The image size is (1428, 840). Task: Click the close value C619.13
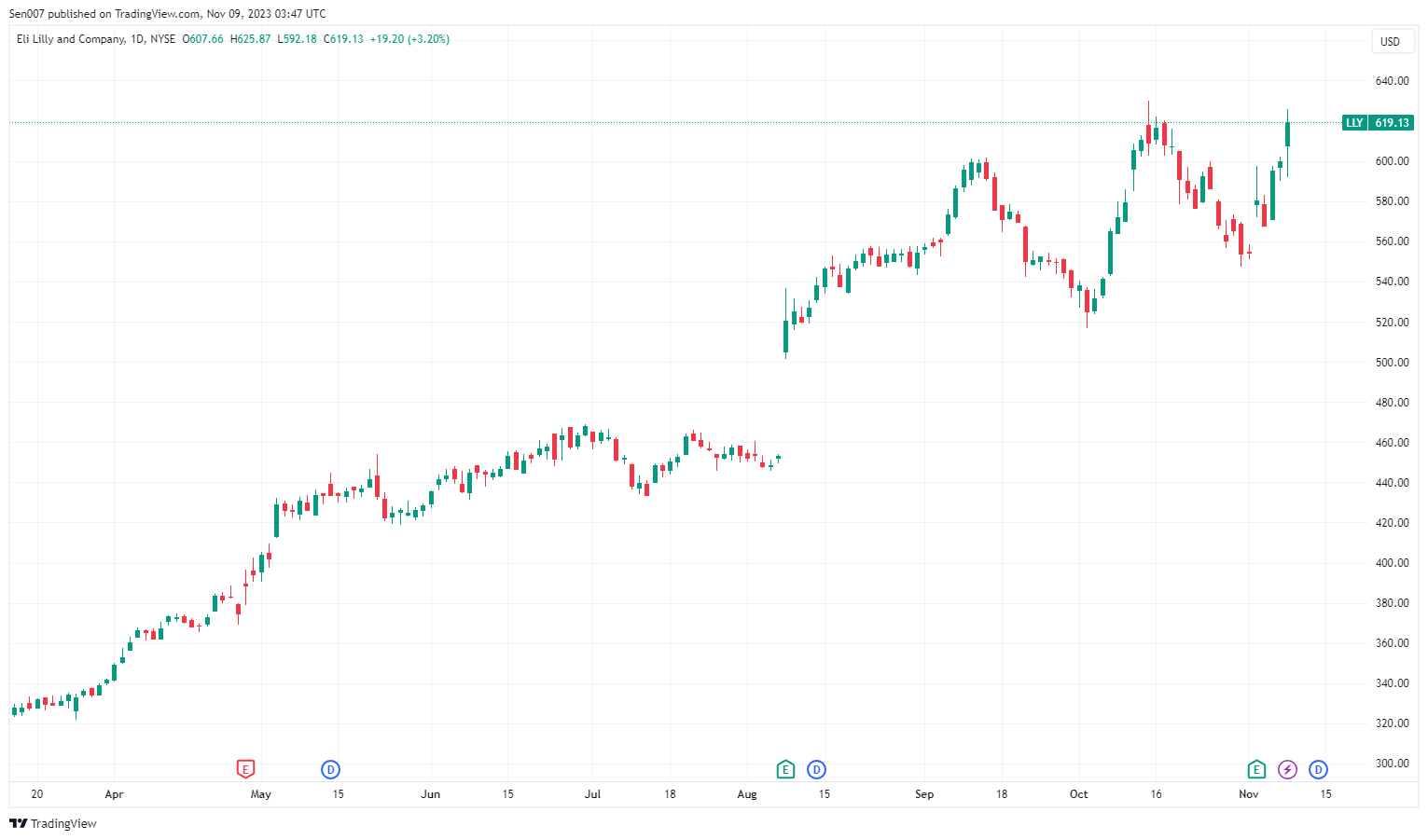343,39
